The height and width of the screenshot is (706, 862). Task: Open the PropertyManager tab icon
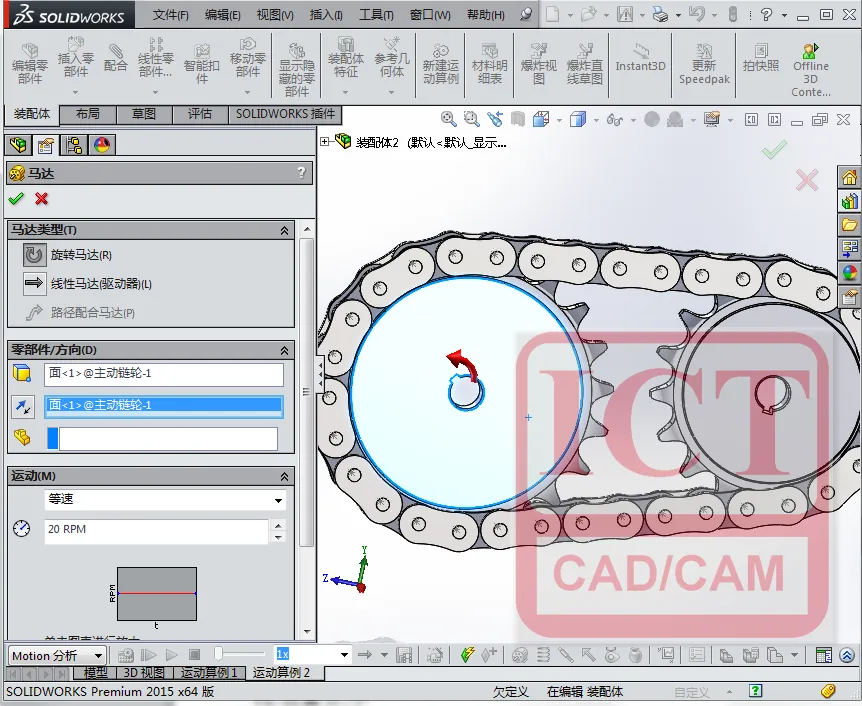[x=46, y=145]
